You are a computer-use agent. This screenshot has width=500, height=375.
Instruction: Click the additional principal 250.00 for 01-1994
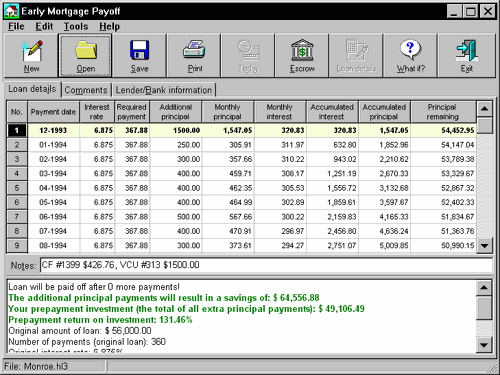(176, 145)
